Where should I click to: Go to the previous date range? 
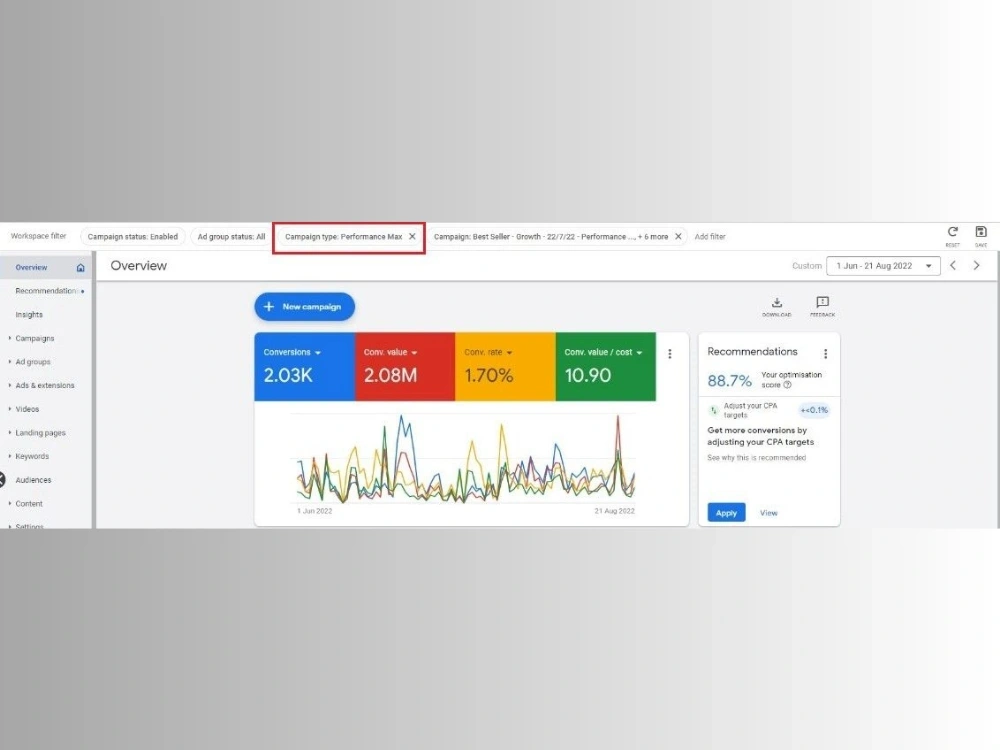coord(953,265)
